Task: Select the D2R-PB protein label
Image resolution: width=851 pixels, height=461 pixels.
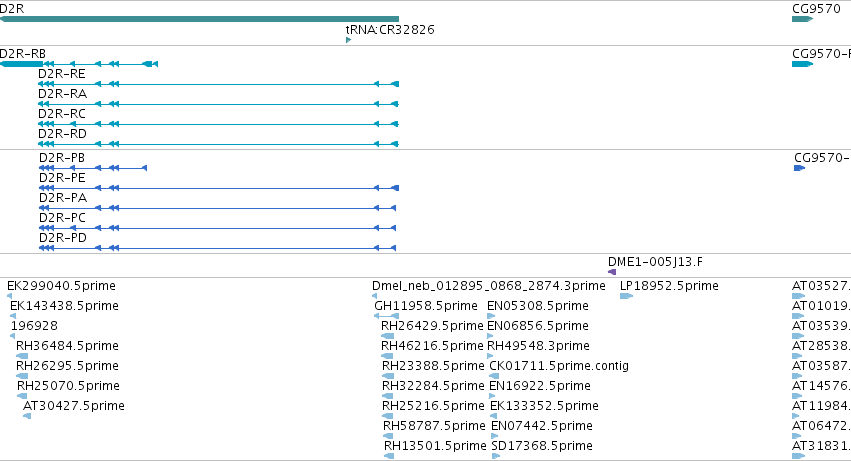Action: 62,158
